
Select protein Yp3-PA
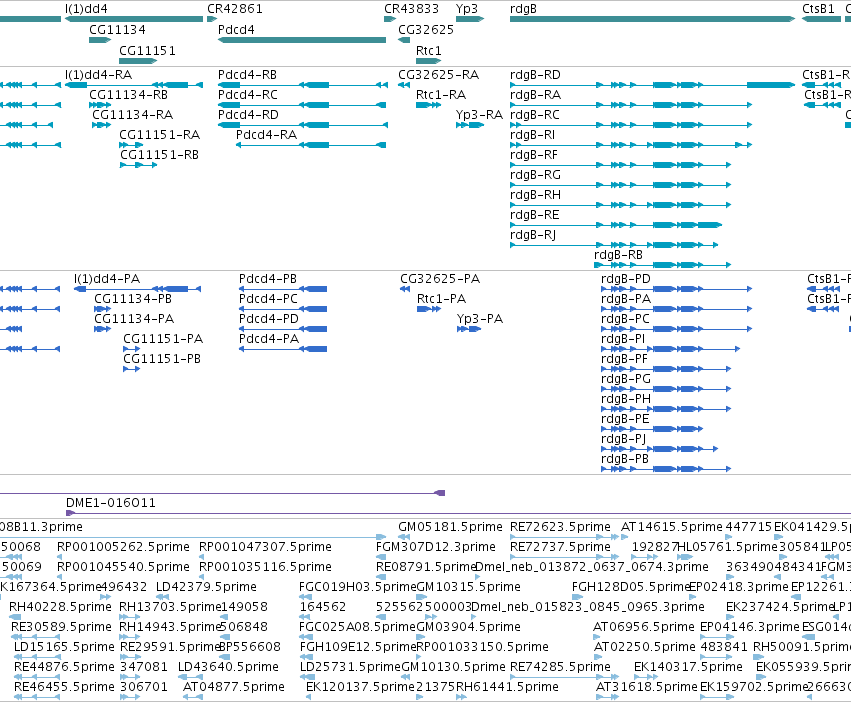(x=480, y=319)
